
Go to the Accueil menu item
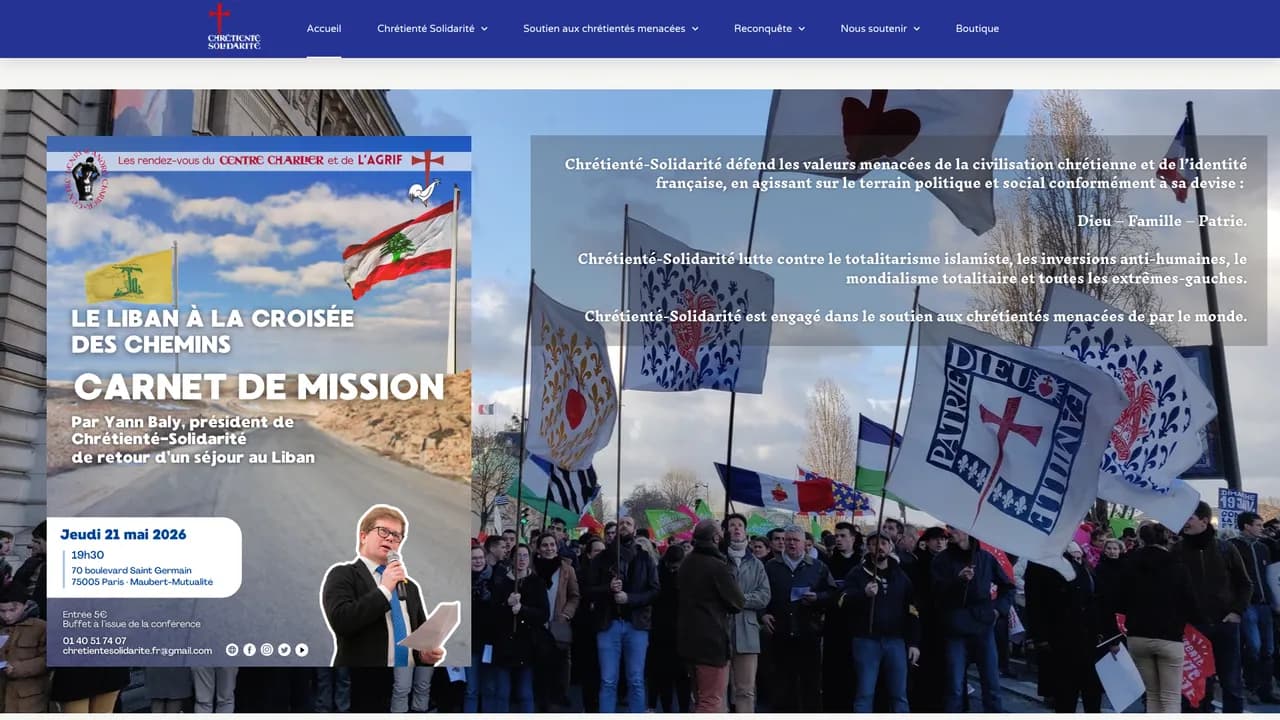point(324,28)
